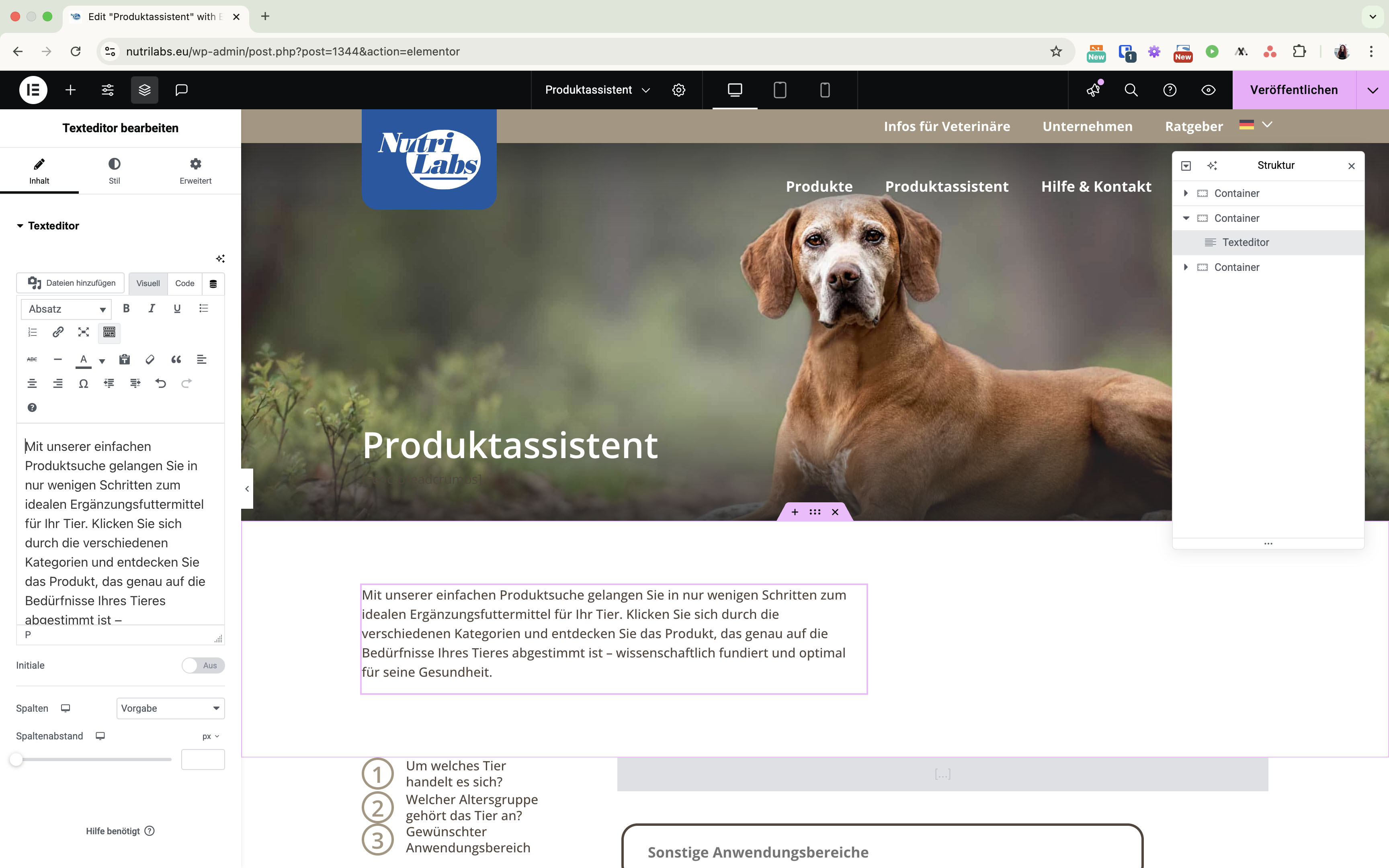Open page settings gear icon

pyautogui.click(x=679, y=90)
